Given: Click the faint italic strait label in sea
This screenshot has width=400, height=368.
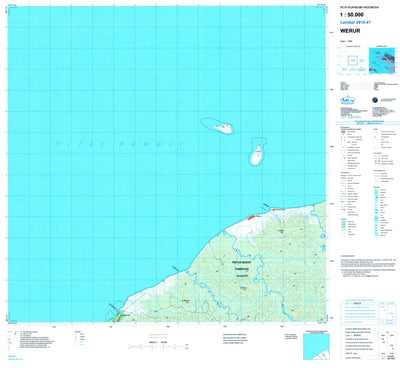Looking at the screenshot, I should point(119,144).
